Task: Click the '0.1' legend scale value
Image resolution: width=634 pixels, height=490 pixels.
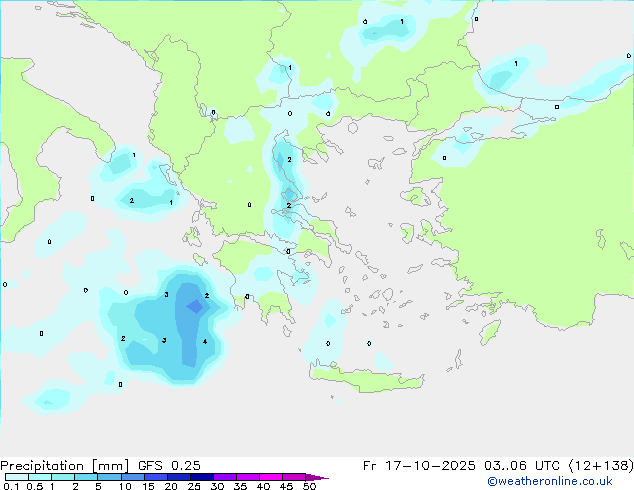Action: (11, 486)
